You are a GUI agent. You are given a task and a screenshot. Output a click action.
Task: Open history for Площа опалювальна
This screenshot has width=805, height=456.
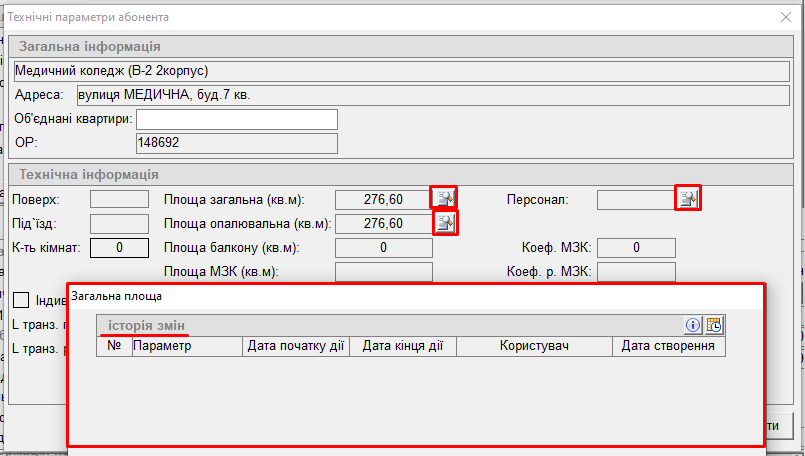pyautogui.click(x=445, y=223)
